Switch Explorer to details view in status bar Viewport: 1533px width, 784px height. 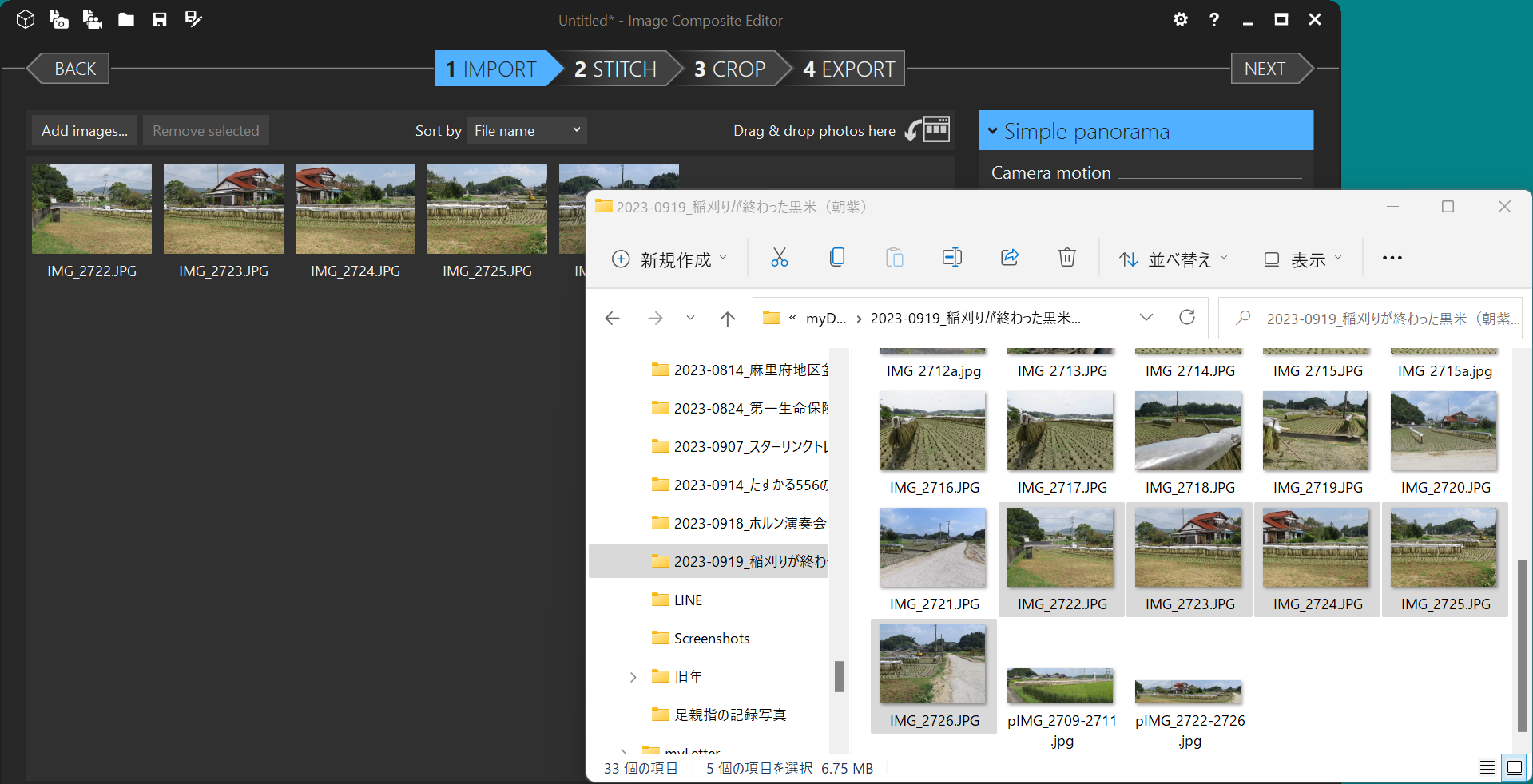click(x=1487, y=767)
